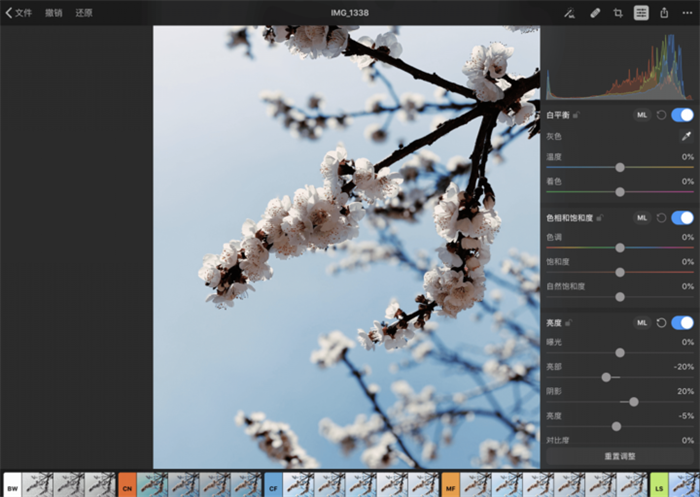This screenshot has width=700, height=497.
Task: Click the IMG_1338 document title
Action: coord(350,13)
